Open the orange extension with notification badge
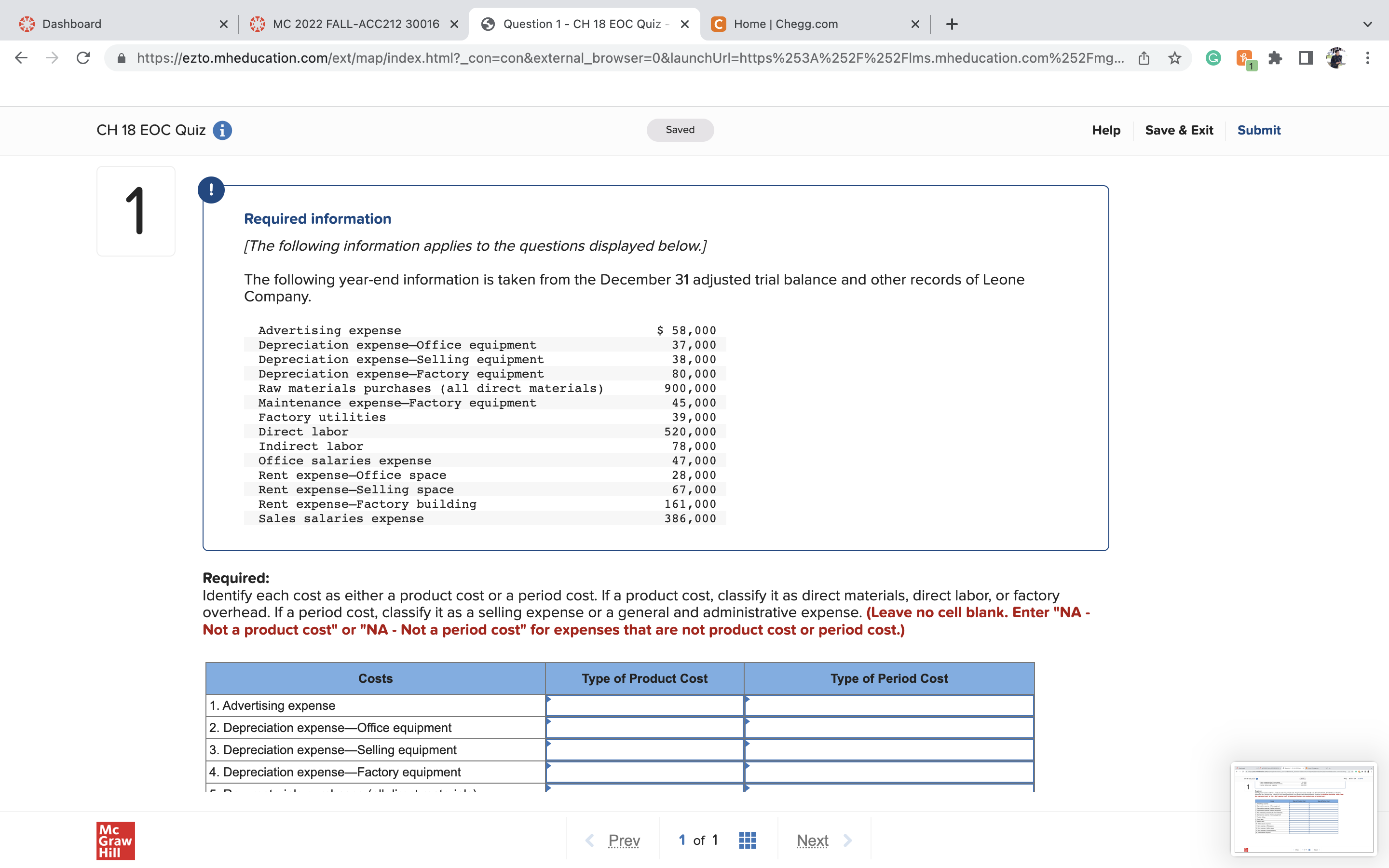 tap(1244, 57)
